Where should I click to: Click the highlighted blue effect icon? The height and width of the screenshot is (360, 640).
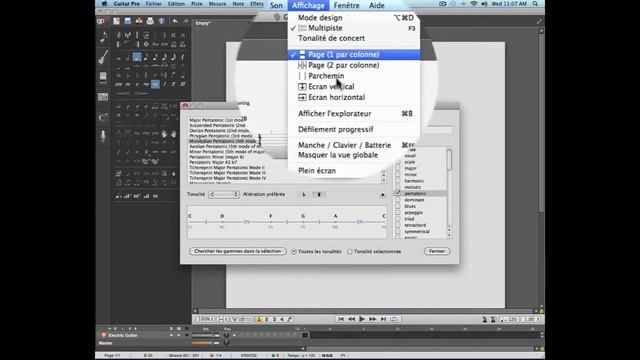click(155, 84)
